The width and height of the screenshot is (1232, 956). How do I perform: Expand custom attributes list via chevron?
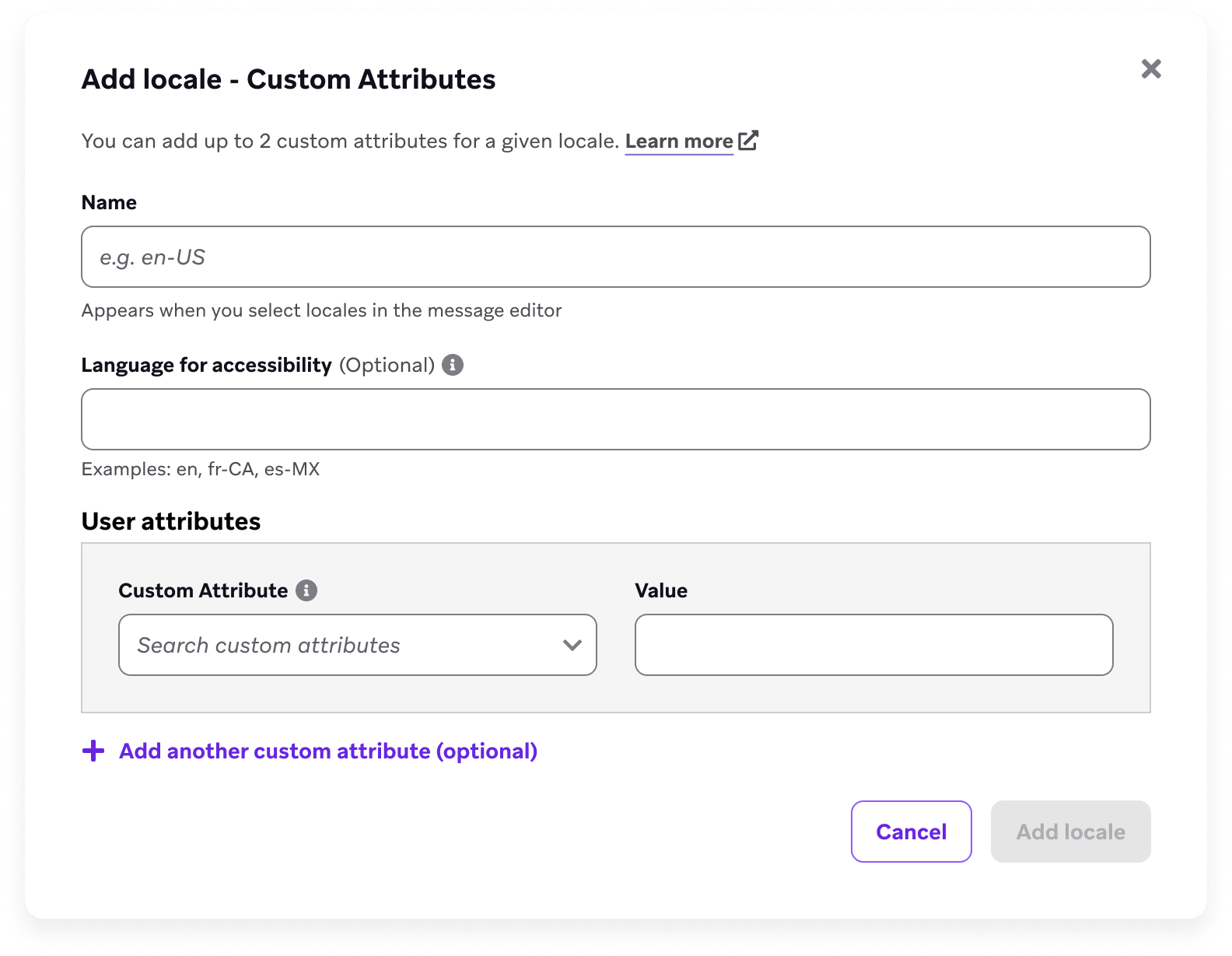572,645
